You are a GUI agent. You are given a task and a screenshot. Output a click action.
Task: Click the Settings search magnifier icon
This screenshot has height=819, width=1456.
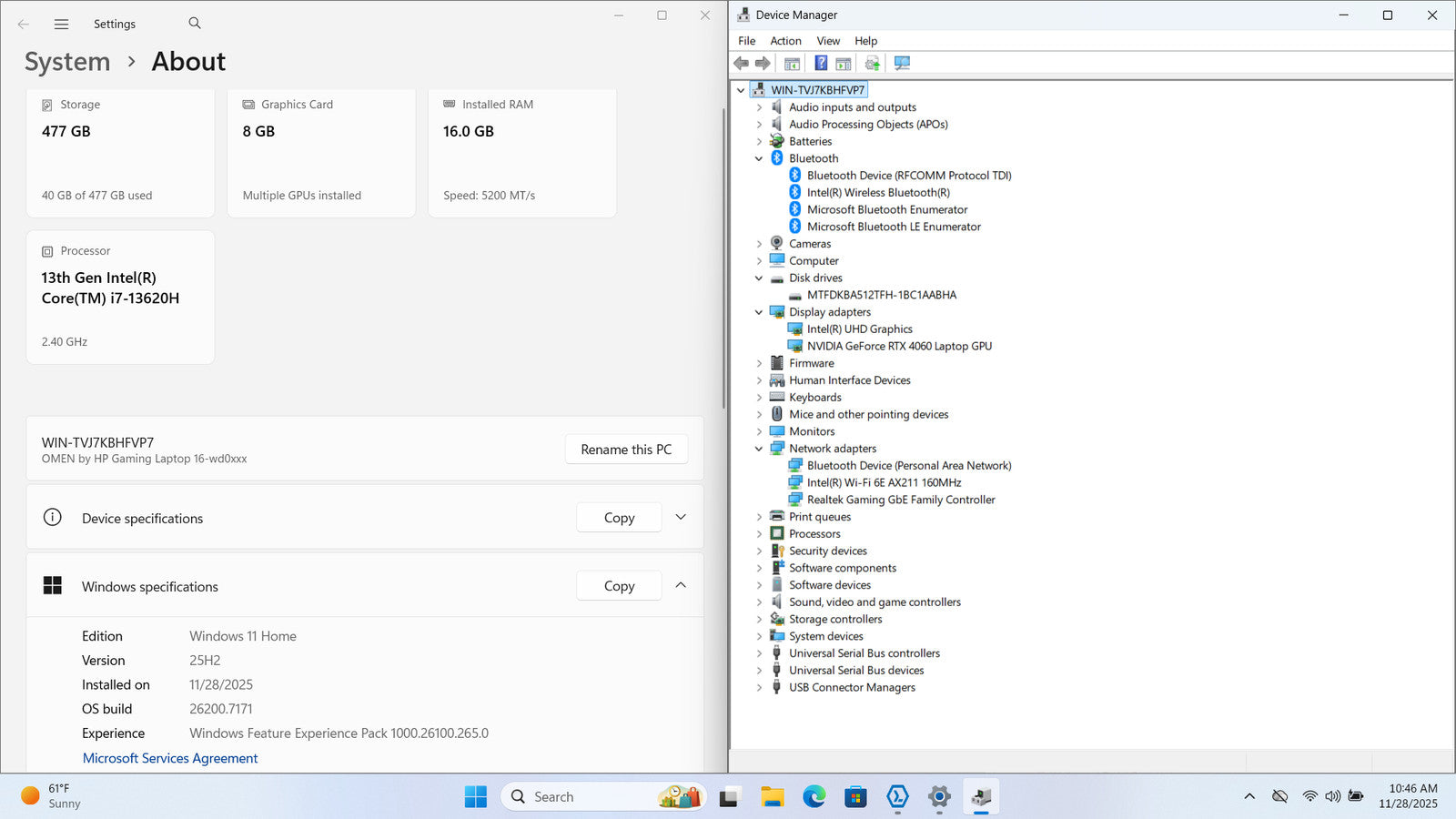point(195,24)
